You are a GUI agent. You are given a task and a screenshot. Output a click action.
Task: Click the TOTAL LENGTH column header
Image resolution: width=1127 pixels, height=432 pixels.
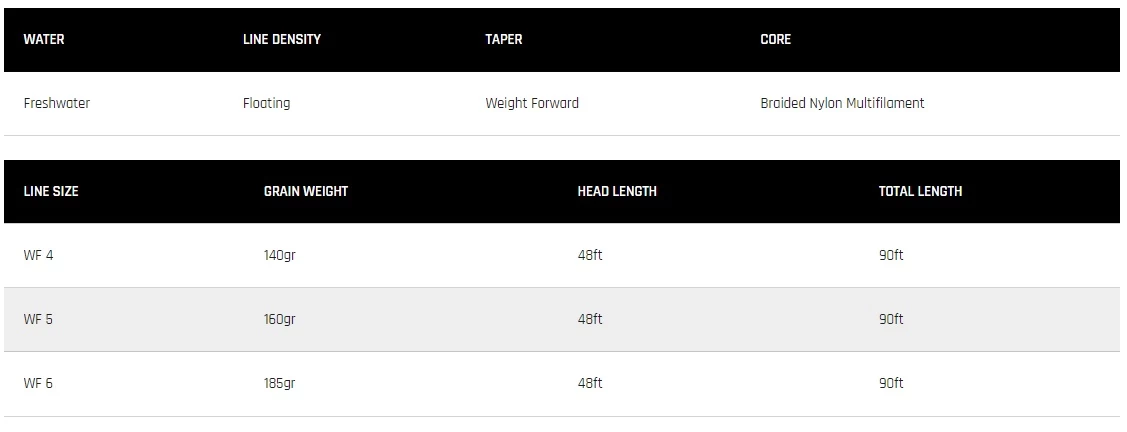[x=920, y=191]
